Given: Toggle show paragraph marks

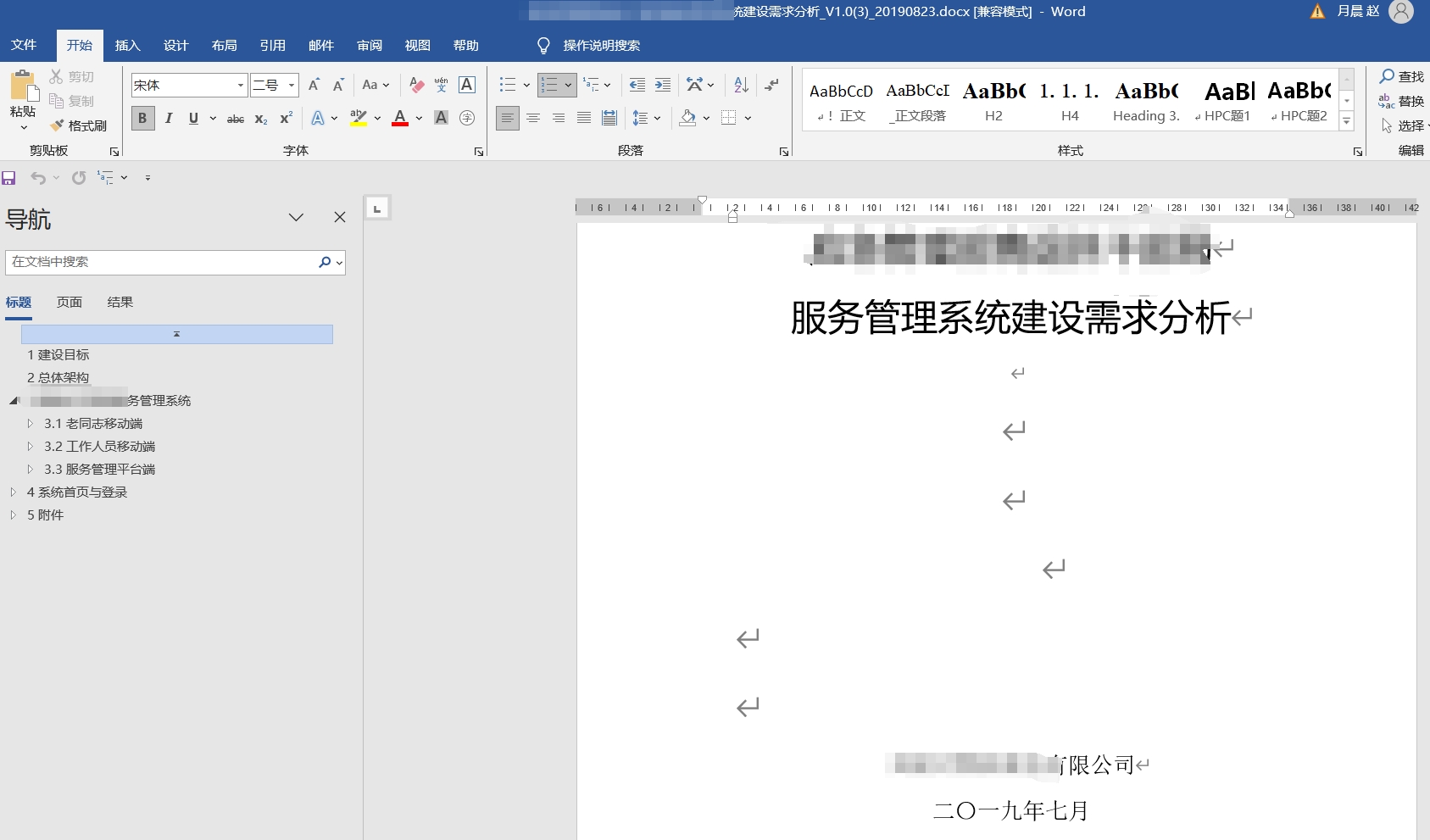Looking at the screenshot, I should click(x=771, y=85).
